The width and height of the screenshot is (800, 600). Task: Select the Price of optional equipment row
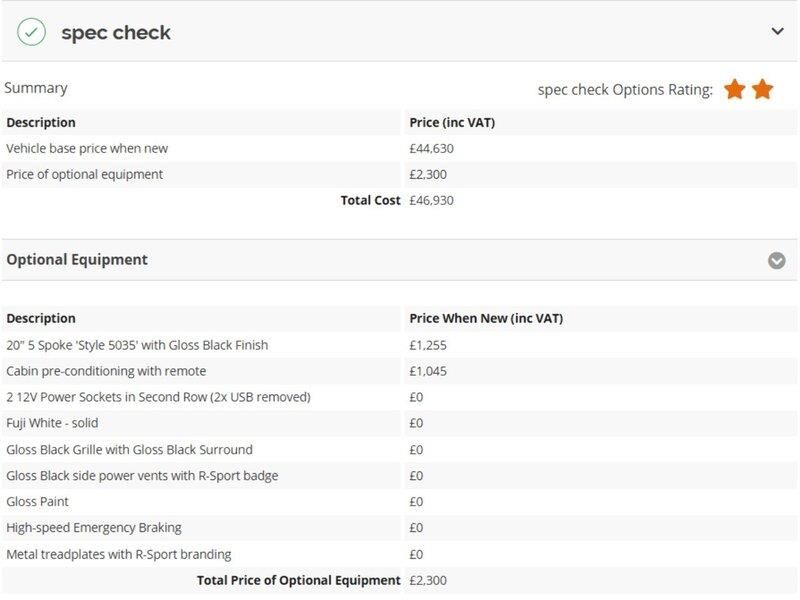click(399, 174)
